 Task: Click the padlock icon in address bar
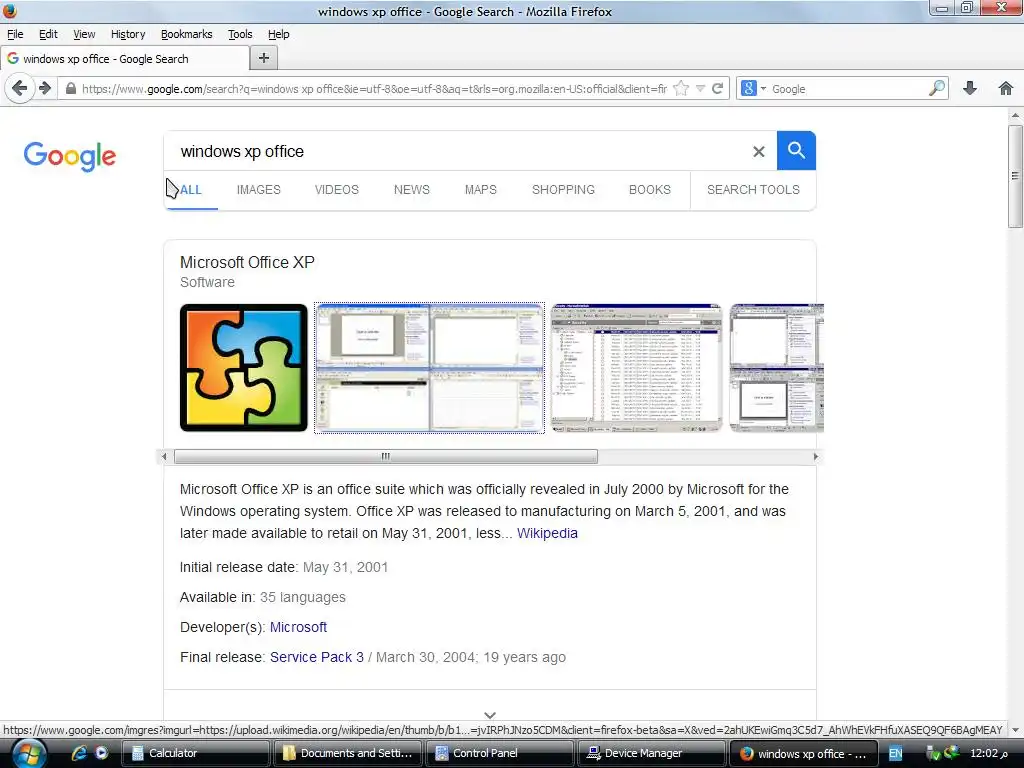[71, 88]
